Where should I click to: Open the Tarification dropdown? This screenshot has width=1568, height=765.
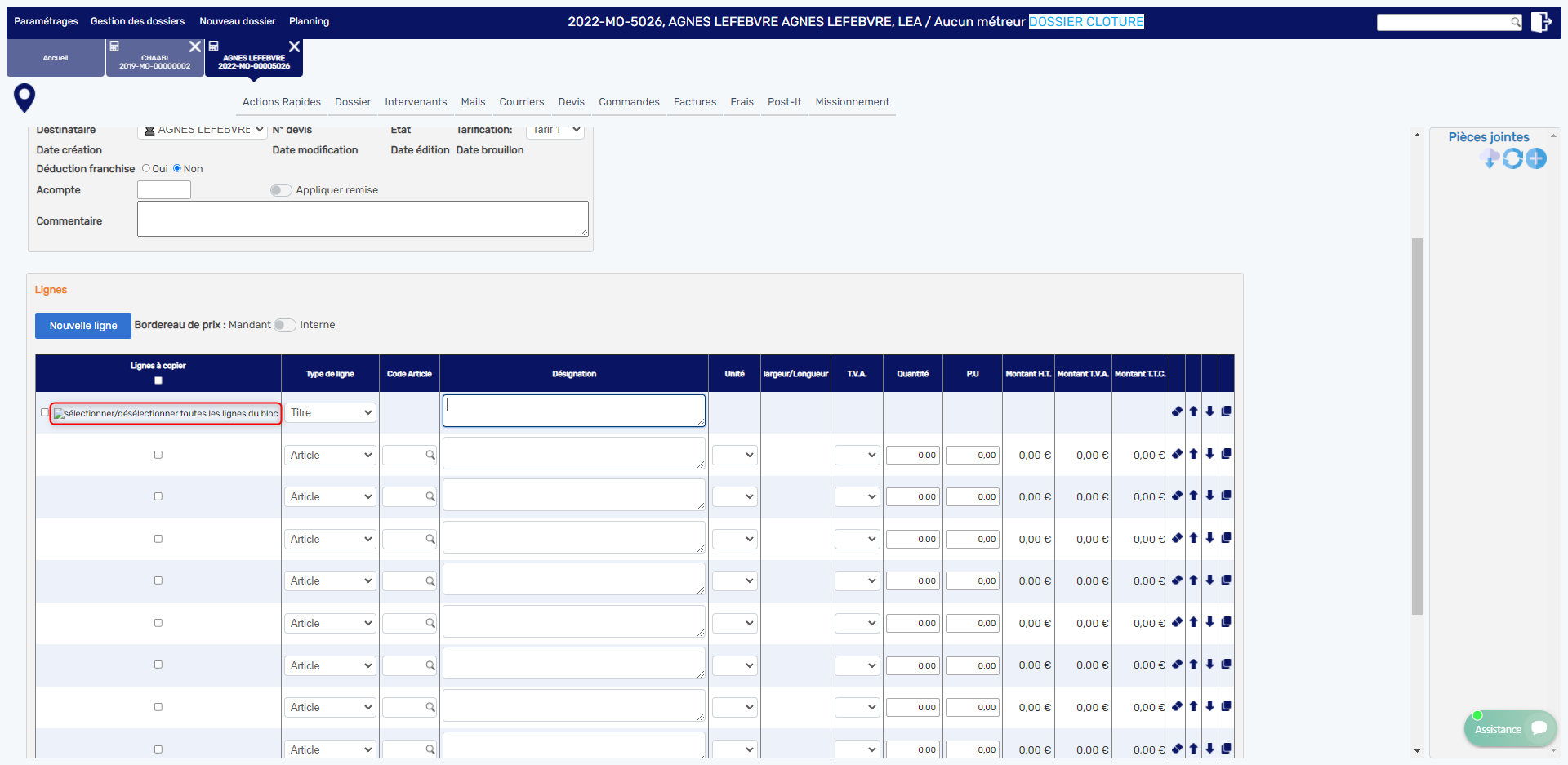coord(555,130)
